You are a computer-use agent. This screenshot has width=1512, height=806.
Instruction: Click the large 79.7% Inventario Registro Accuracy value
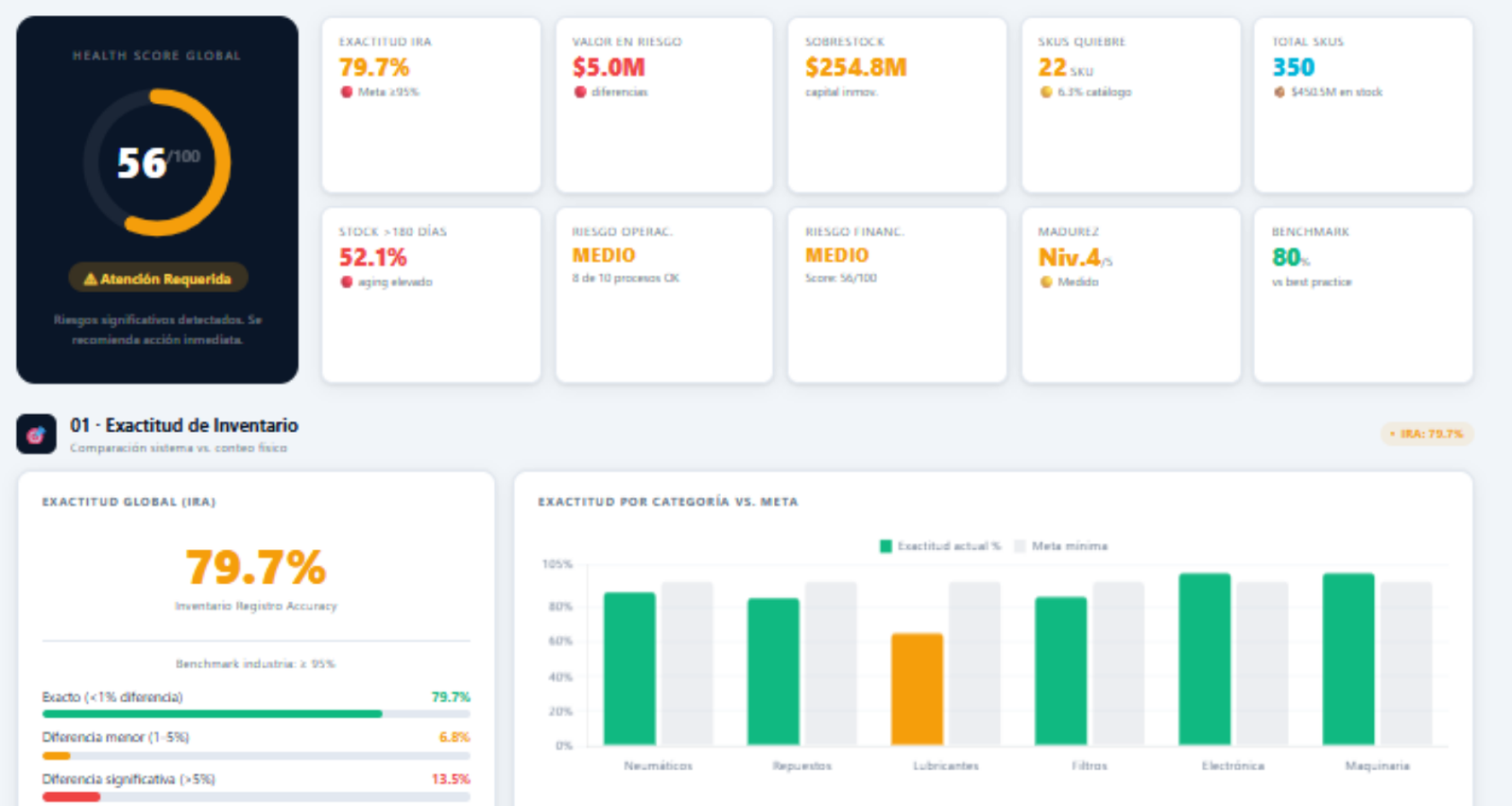click(256, 567)
